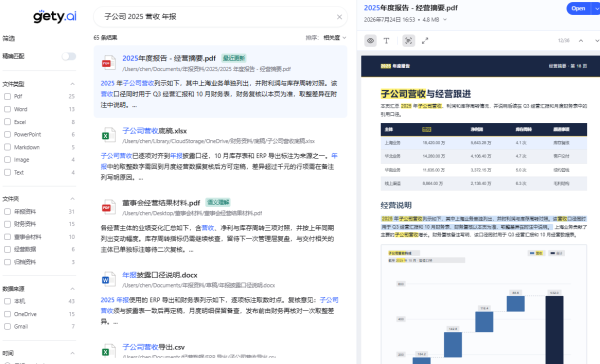Collapse the 数据来源 filter section
The width and height of the screenshot is (600, 364).
click(x=72, y=289)
